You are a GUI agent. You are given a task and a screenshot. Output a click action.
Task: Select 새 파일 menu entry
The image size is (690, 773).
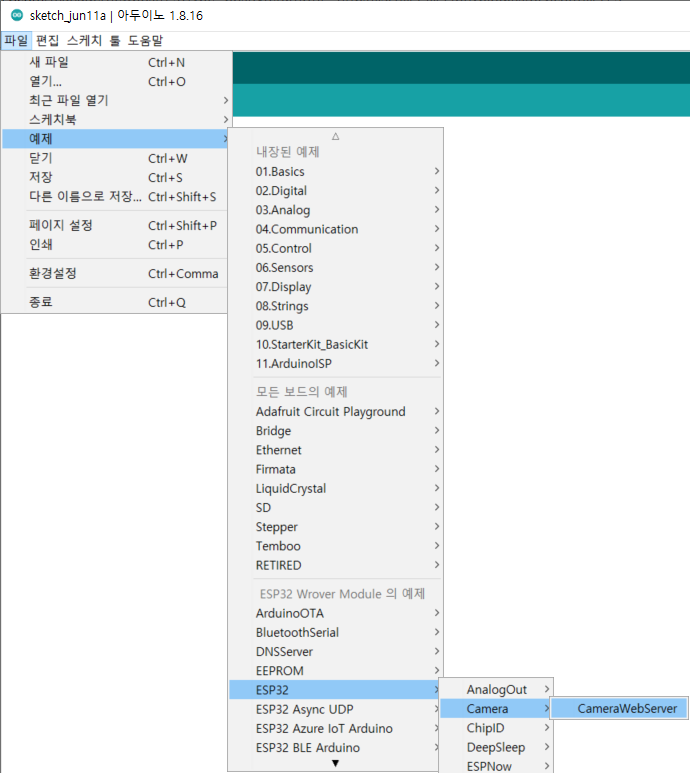[116, 63]
